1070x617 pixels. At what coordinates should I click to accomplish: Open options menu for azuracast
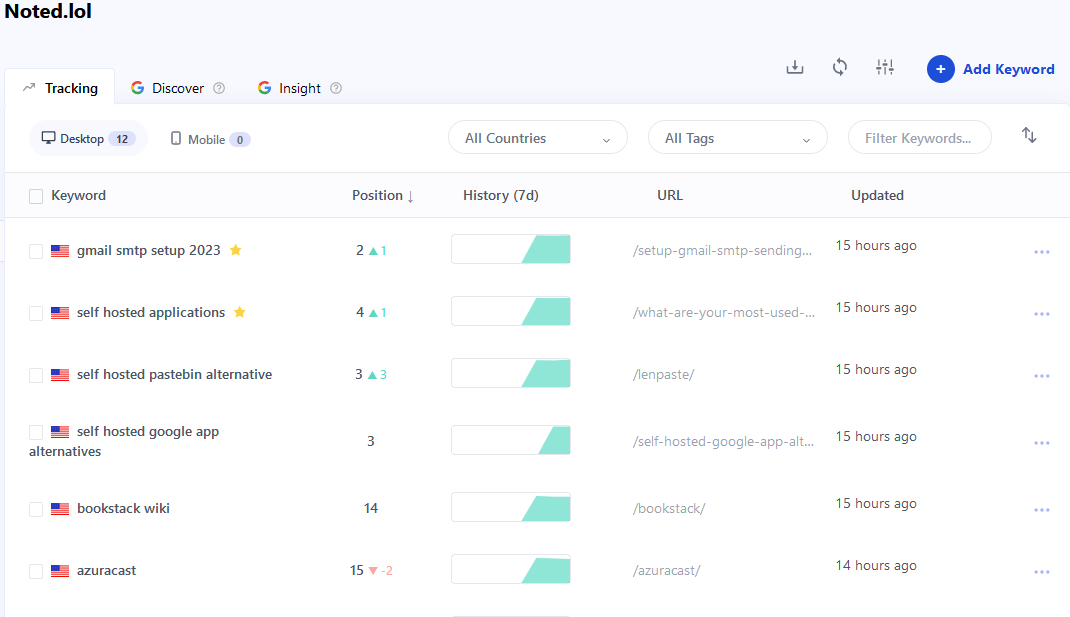point(1041,572)
